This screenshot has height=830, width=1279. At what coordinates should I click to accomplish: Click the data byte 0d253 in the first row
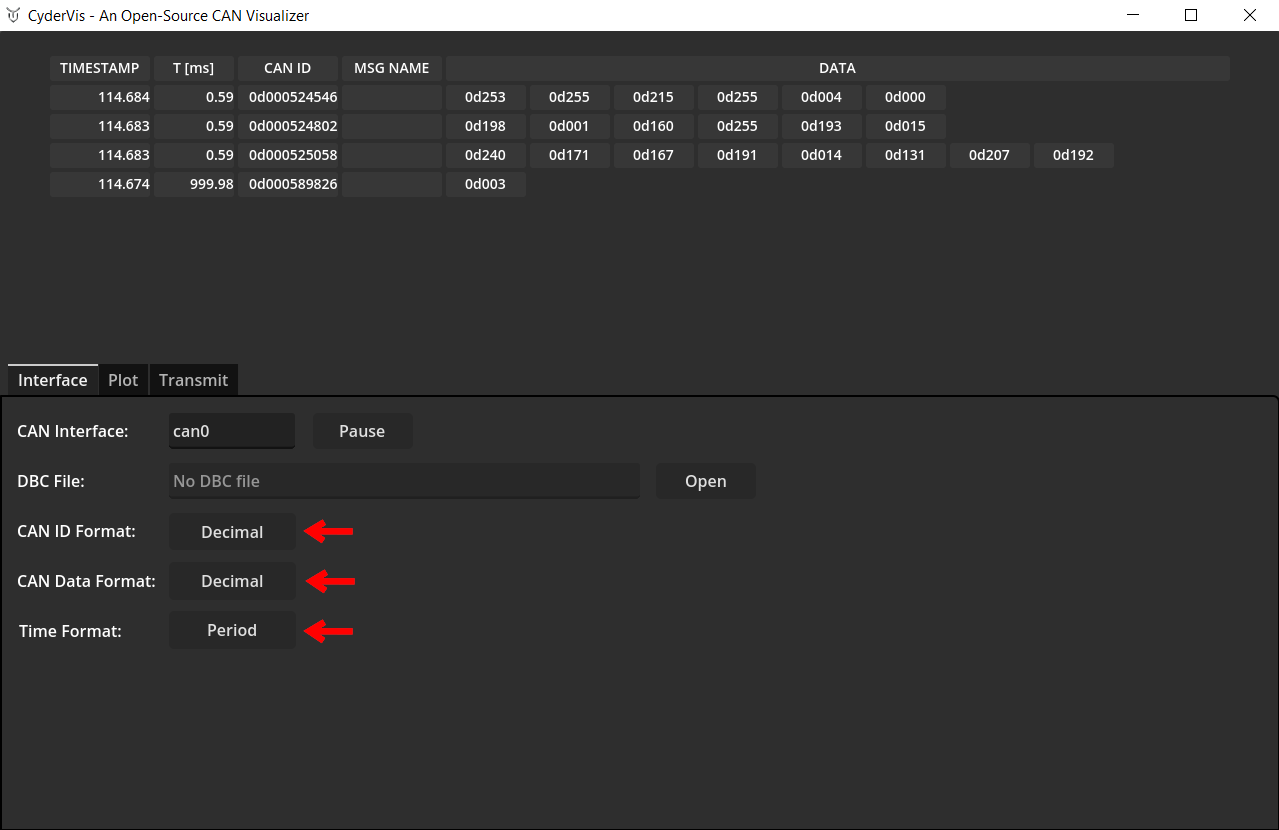click(x=485, y=97)
